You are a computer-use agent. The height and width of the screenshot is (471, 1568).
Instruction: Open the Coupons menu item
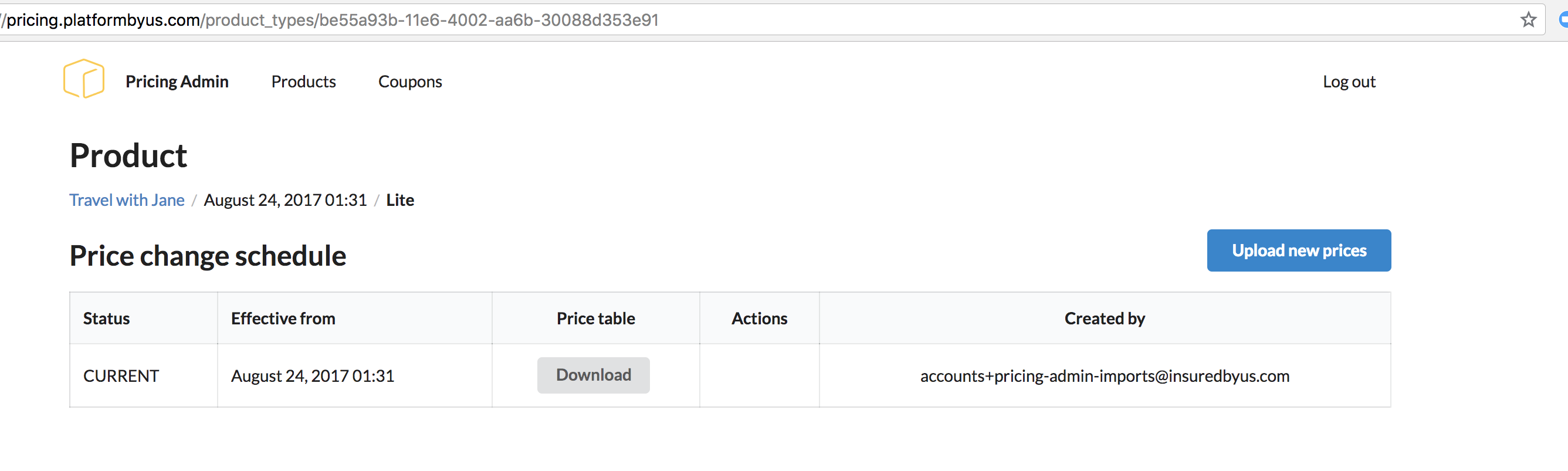pos(409,82)
